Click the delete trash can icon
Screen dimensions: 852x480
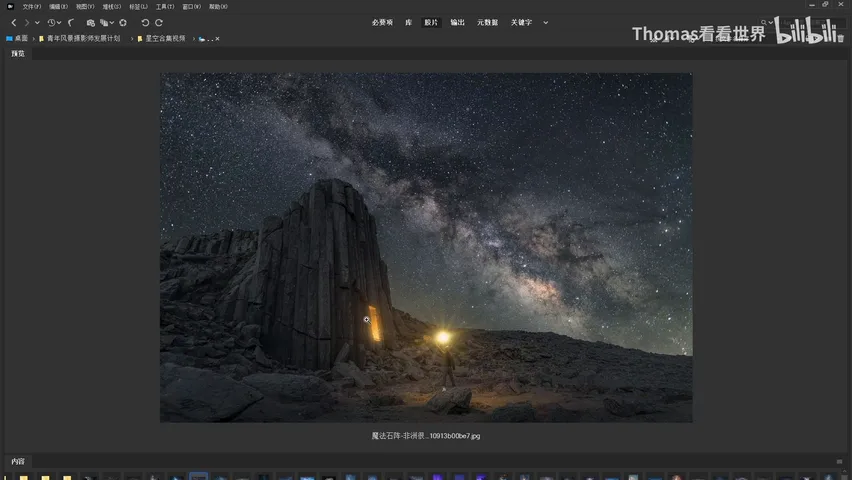coord(841,39)
